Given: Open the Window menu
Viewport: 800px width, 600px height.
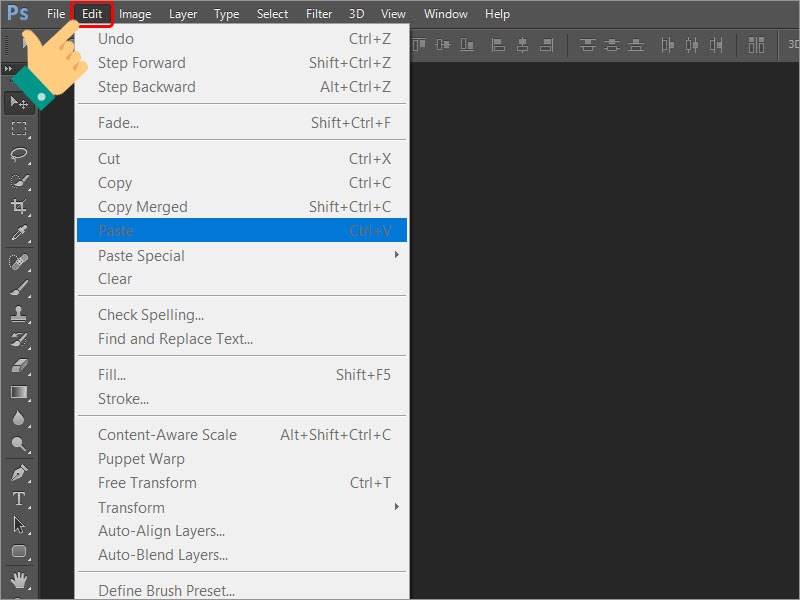Looking at the screenshot, I should click(445, 13).
